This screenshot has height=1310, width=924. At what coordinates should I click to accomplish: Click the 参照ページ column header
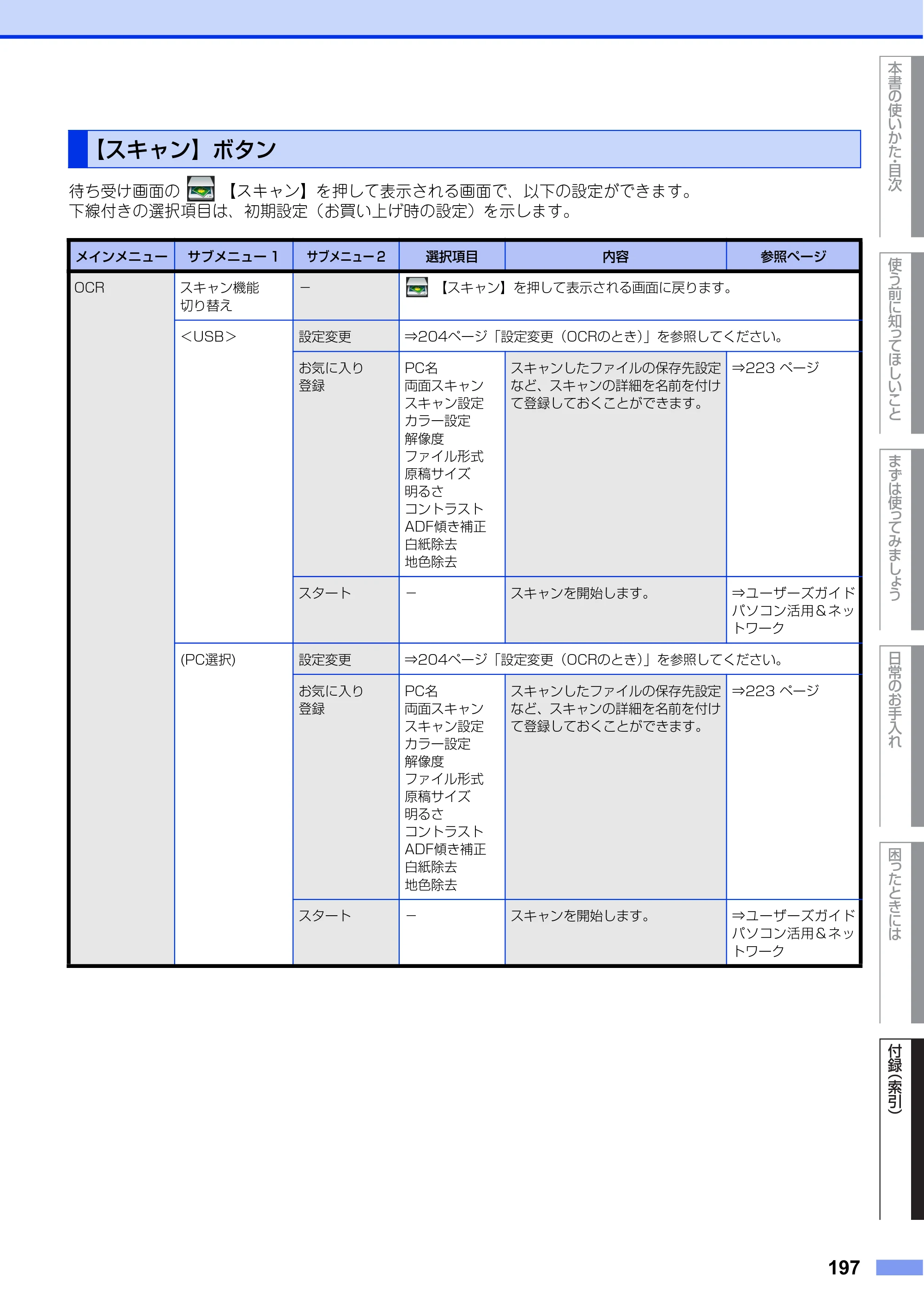pos(793,257)
